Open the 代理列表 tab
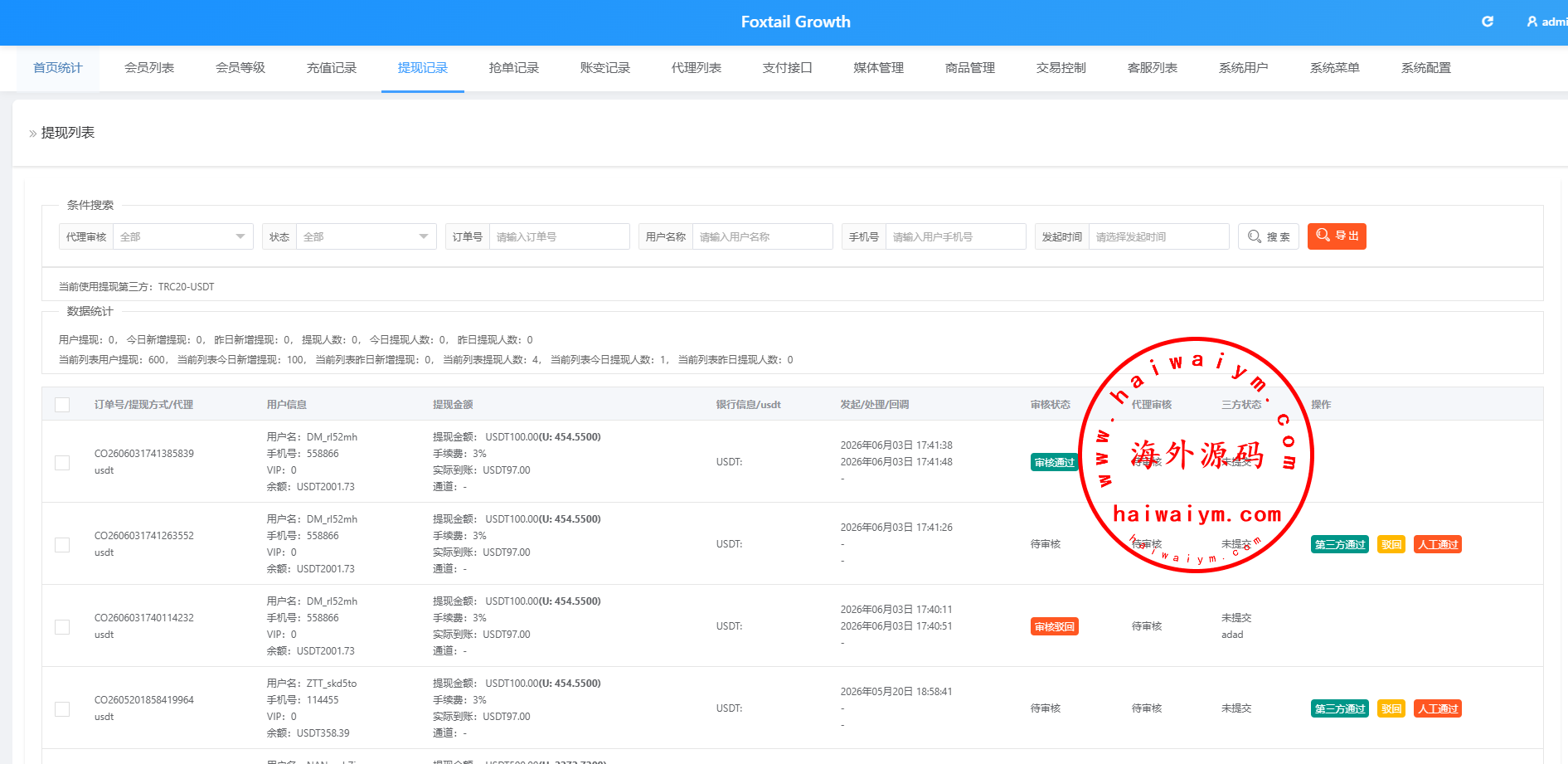 [697, 68]
